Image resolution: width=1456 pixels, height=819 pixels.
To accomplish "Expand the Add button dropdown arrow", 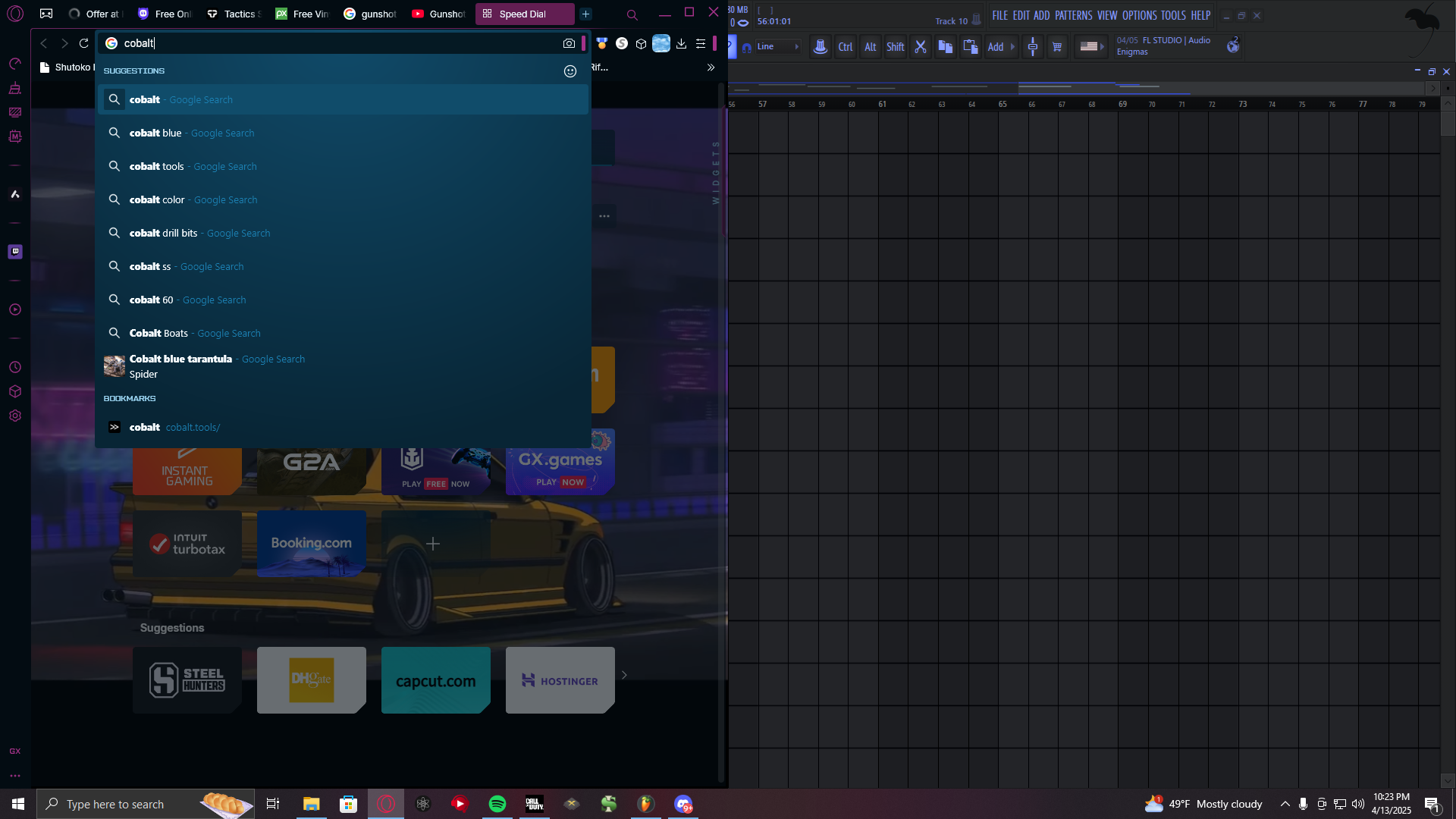I will click(x=1012, y=47).
